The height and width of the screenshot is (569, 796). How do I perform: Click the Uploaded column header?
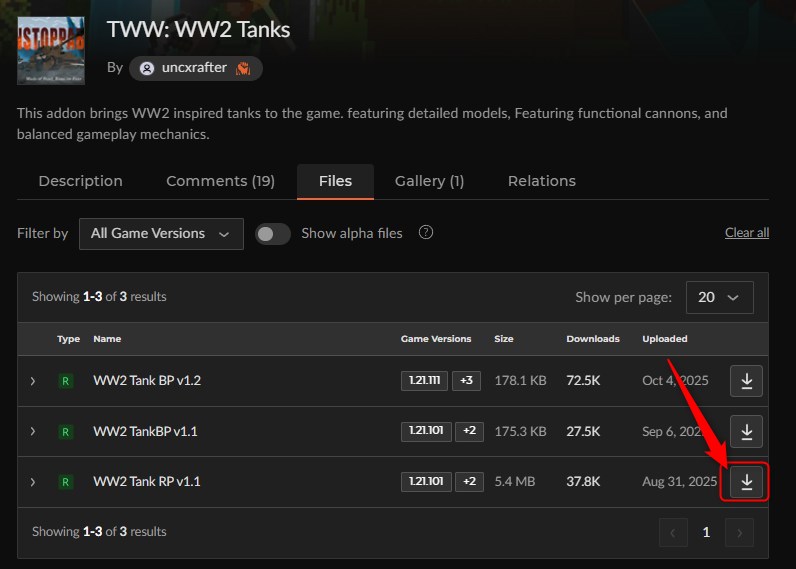pyautogui.click(x=665, y=339)
